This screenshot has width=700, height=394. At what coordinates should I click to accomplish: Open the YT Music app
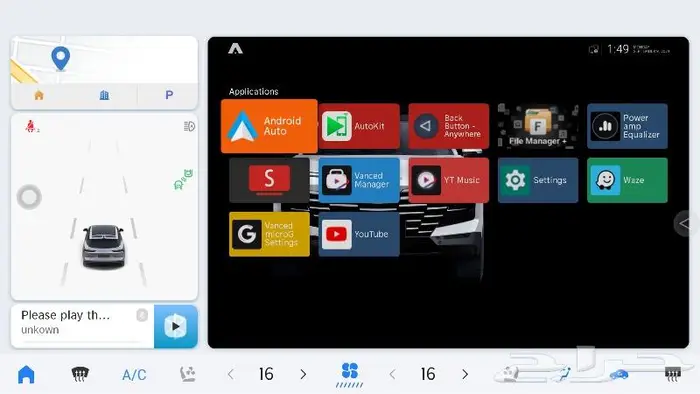coord(448,180)
